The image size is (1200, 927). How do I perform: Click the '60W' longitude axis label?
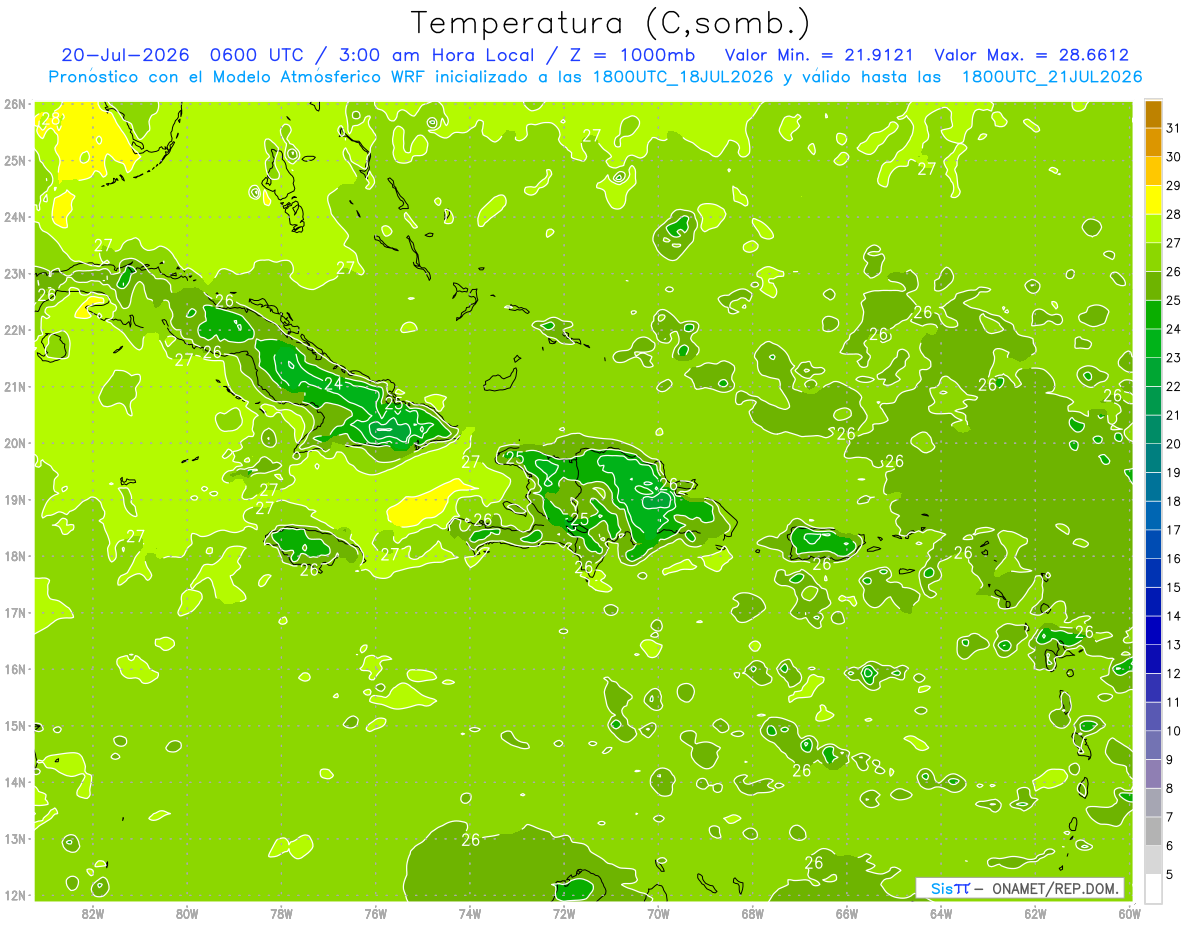point(1129,913)
